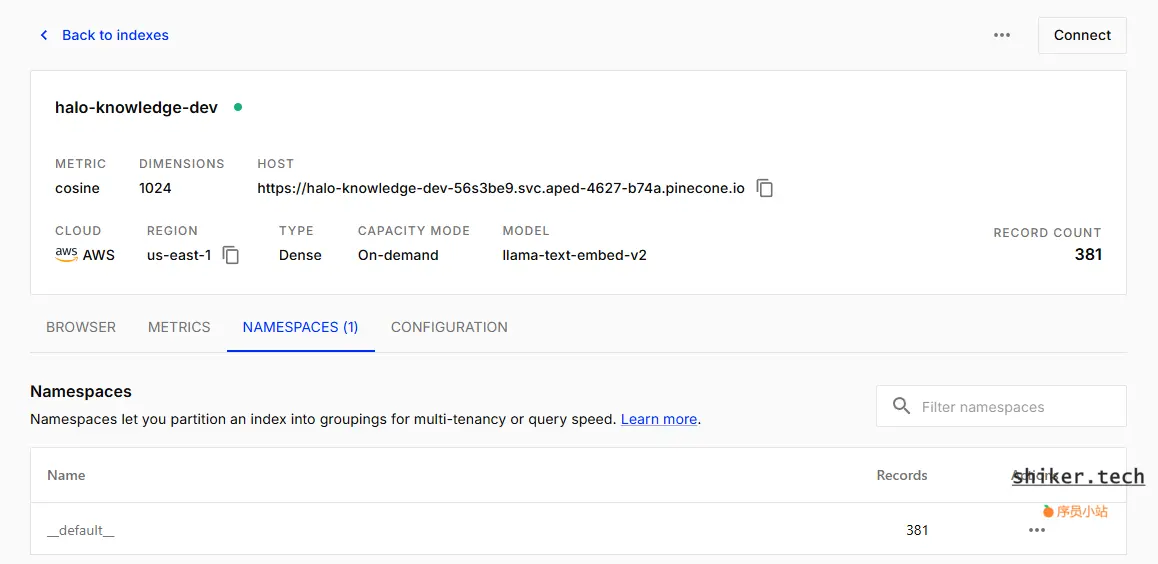Open the index options ellipsis beside Connect
Image resolution: width=1158 pixels, height=564 pixels.
pyautogui.click(x=1001, y=35)
